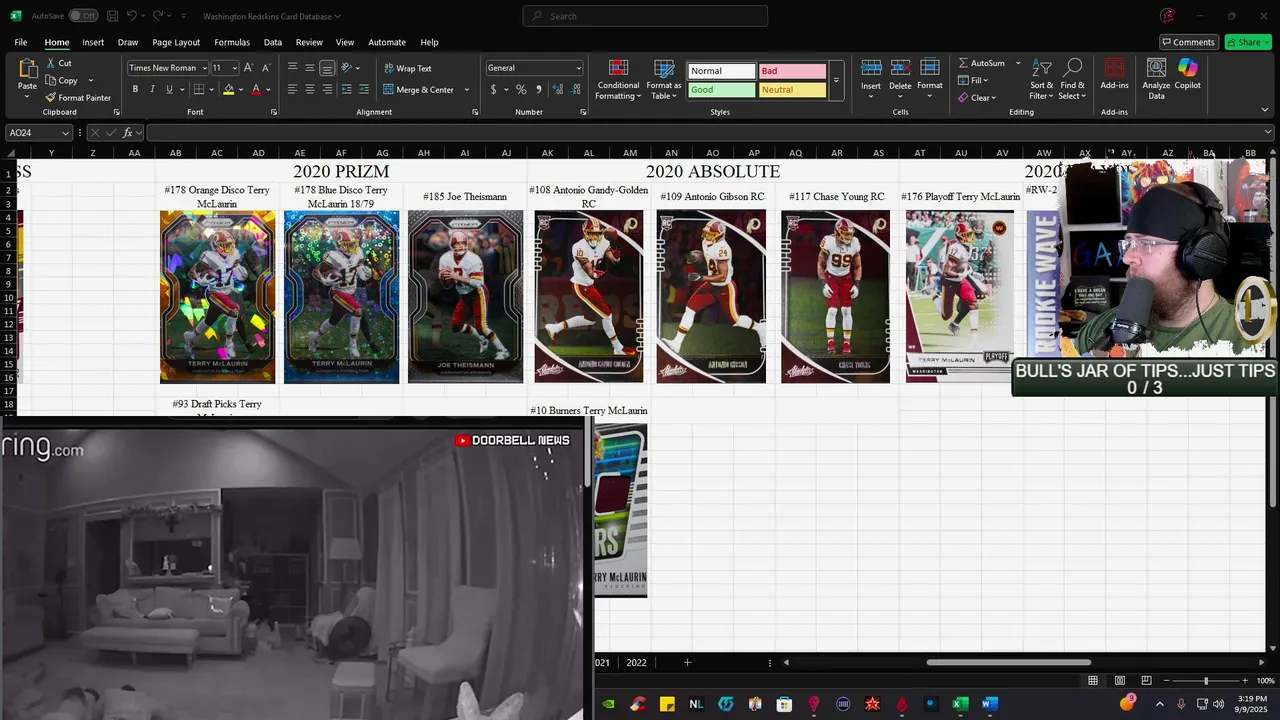This screenshot has width=1280, height=720.
Task: Open the font size 11 dropdown
Action: pyautogui.click(x=235, y=68)
